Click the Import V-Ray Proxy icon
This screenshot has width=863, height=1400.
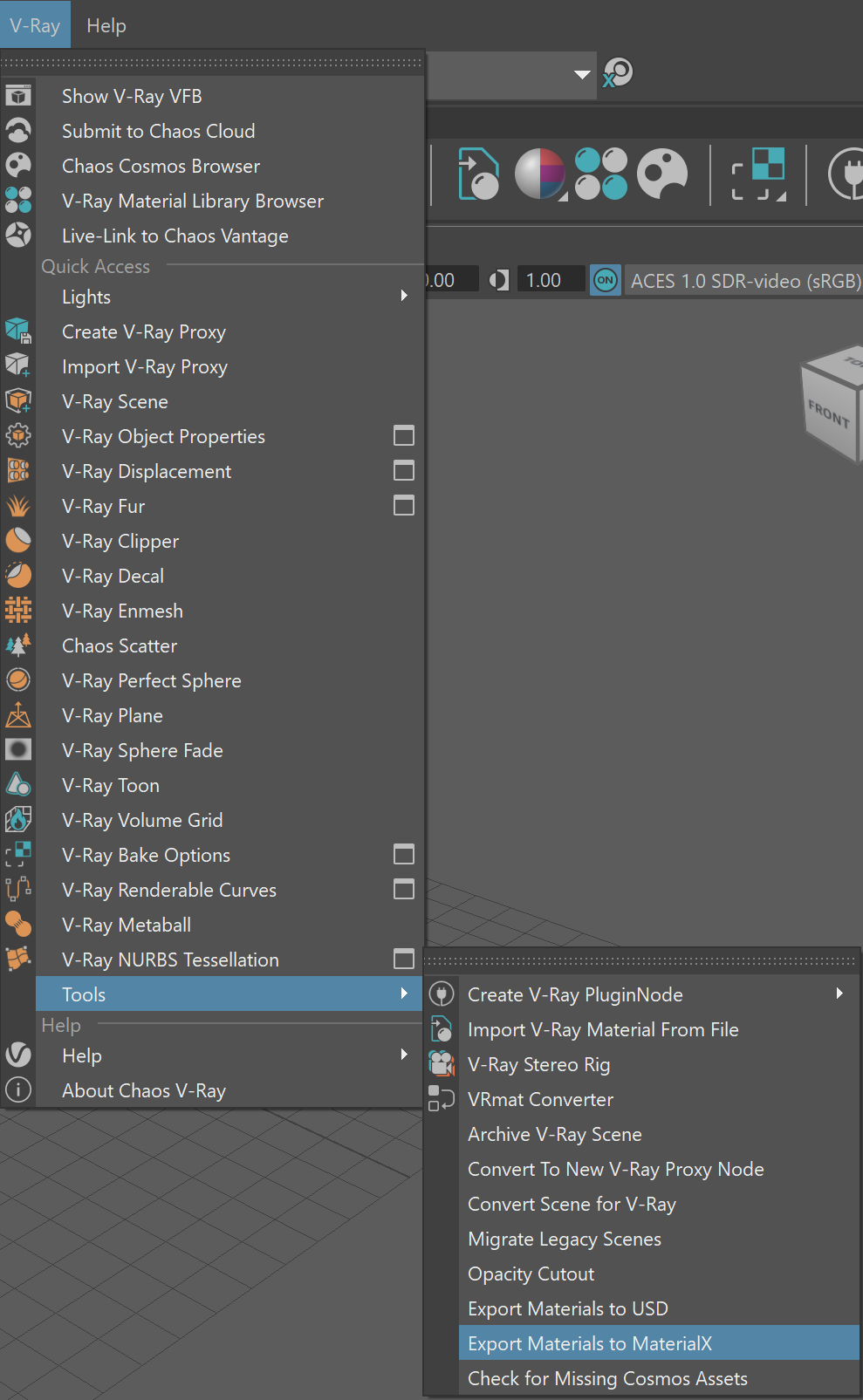point(18,365)
